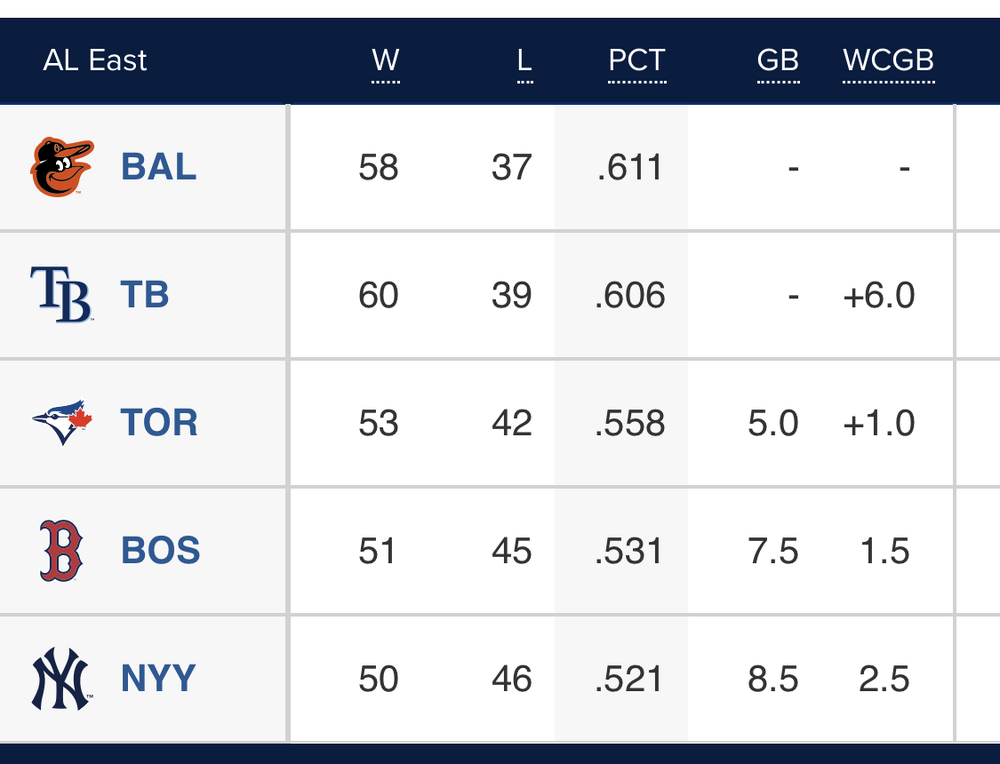Select the Toronto Blue Jays logo

62,423
